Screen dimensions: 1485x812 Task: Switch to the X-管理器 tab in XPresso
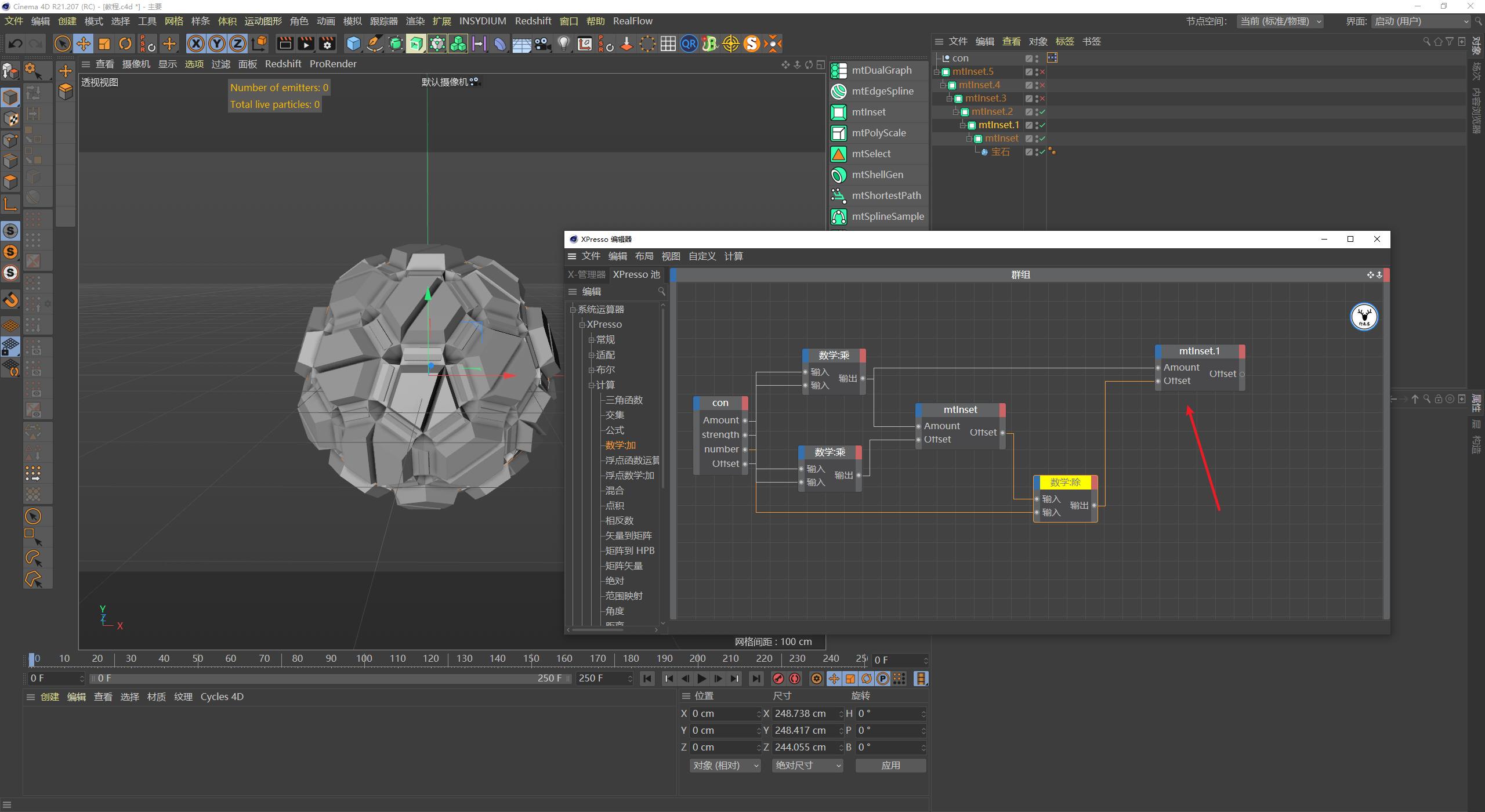point(586,274)
